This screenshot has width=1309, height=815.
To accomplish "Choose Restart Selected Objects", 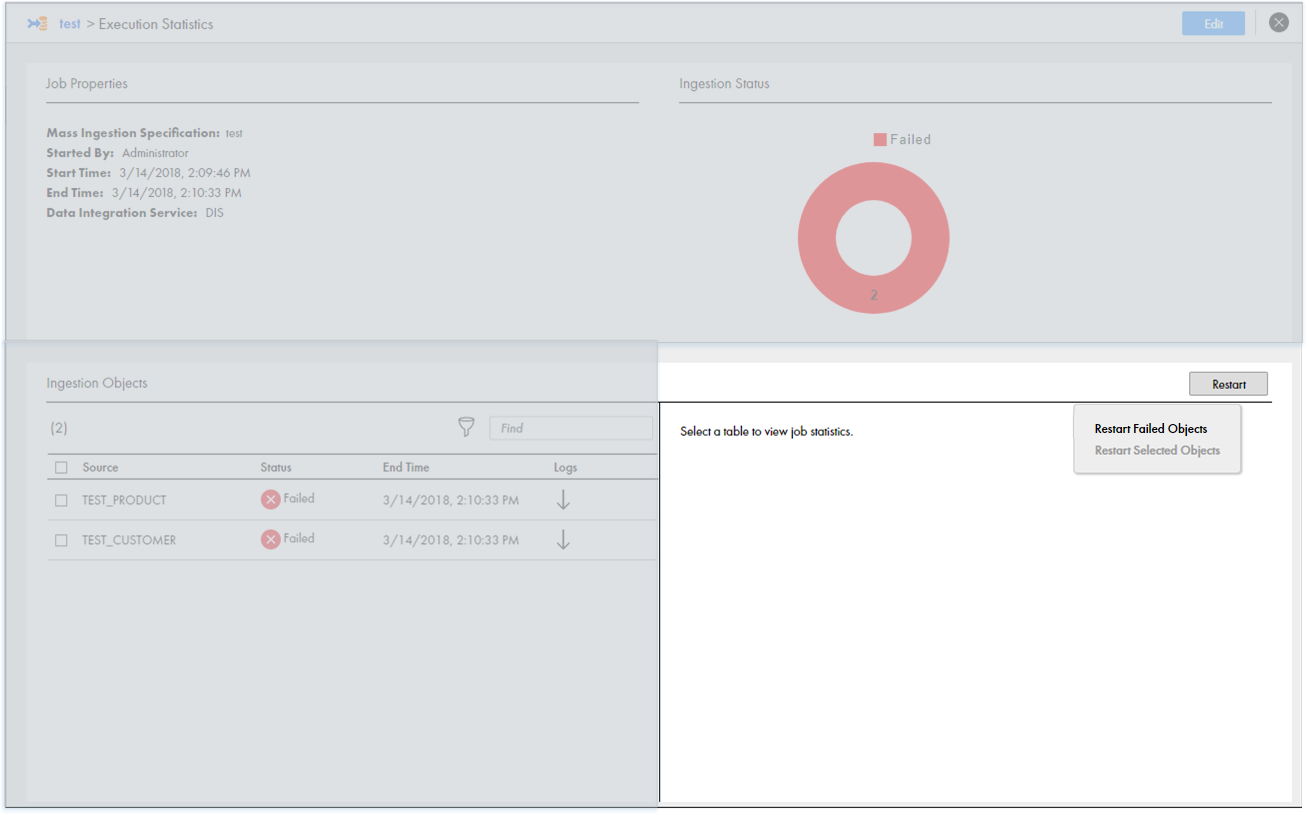I will 1157,451.
